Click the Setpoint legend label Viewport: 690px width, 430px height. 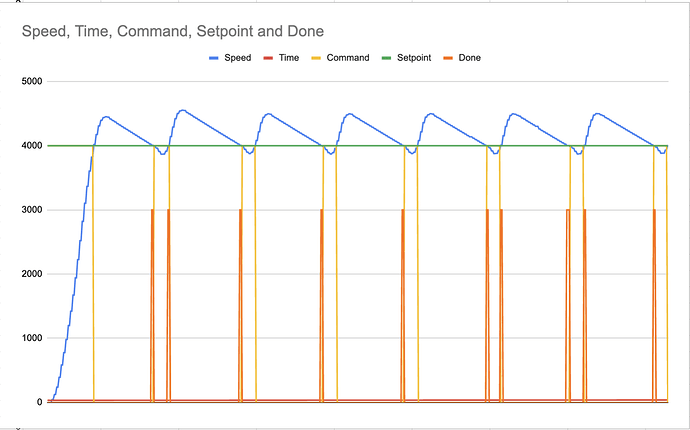[414, 58]
